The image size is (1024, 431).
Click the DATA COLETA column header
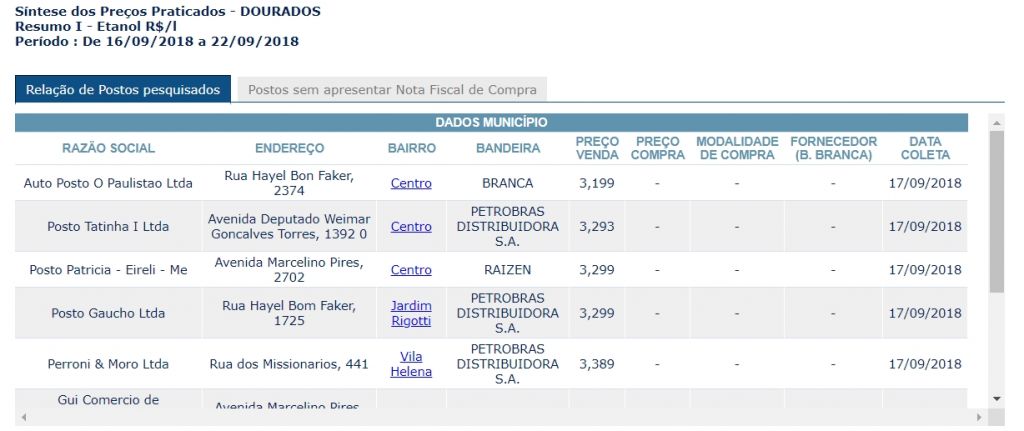point(925,148)
